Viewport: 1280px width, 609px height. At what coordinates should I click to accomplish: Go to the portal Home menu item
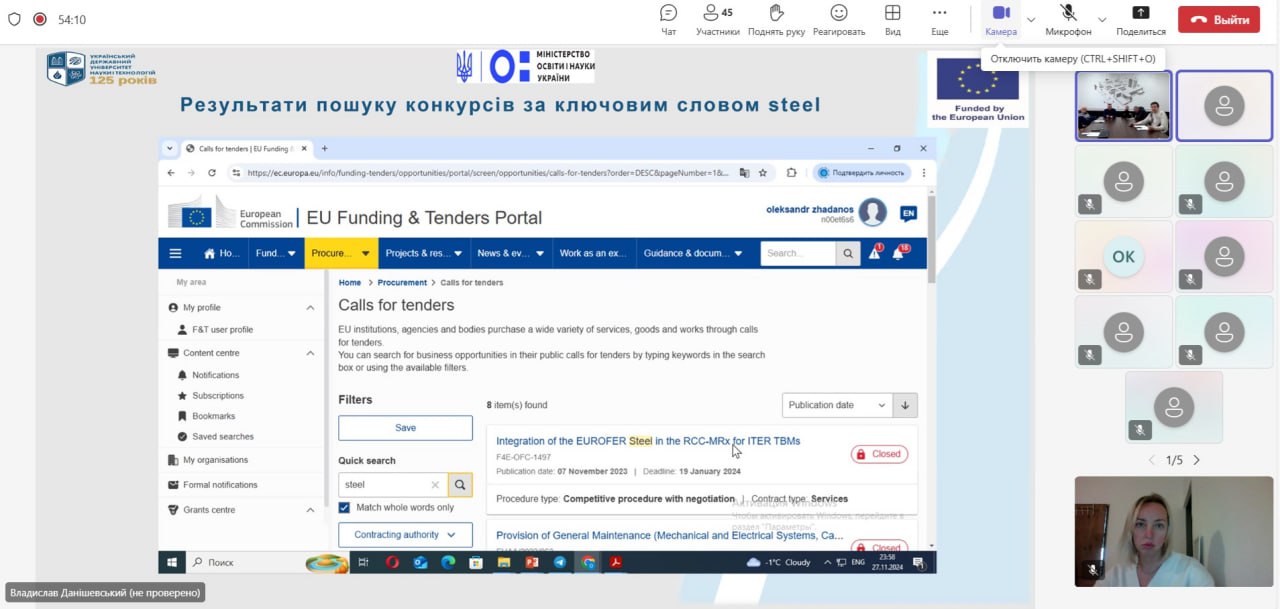pos(223,253)
